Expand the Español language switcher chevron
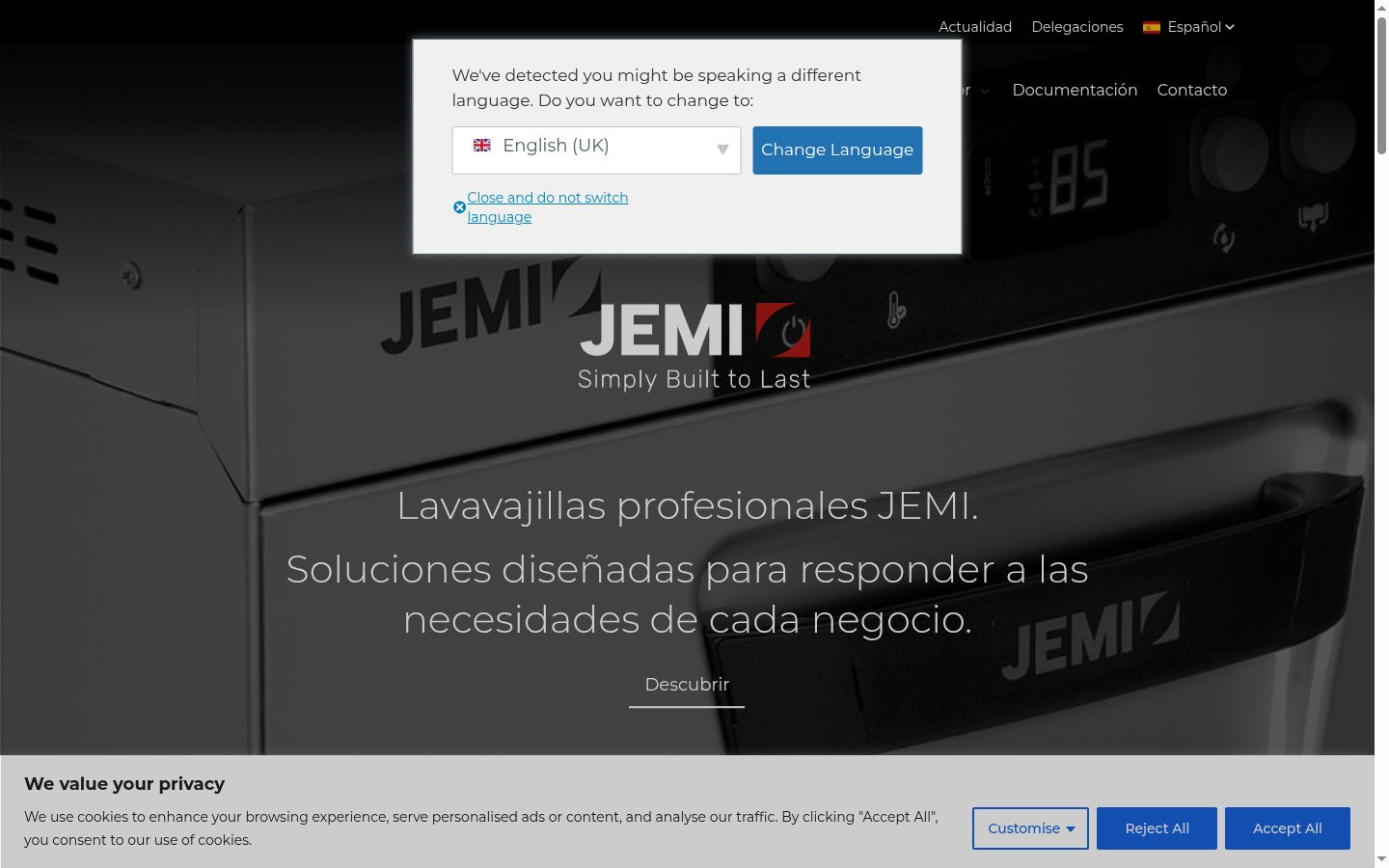 click(1230, 27)
